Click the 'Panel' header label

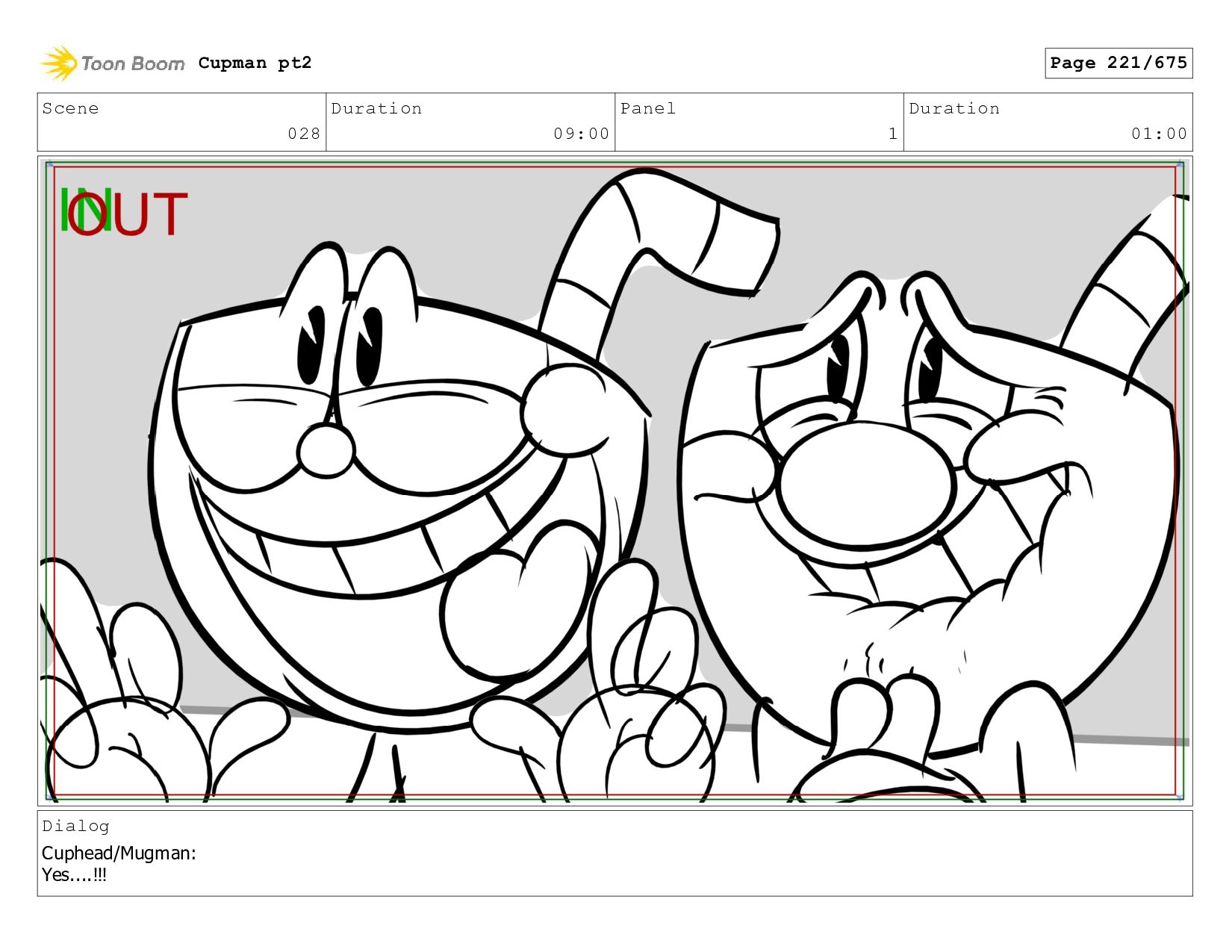[x=648, y=108]
